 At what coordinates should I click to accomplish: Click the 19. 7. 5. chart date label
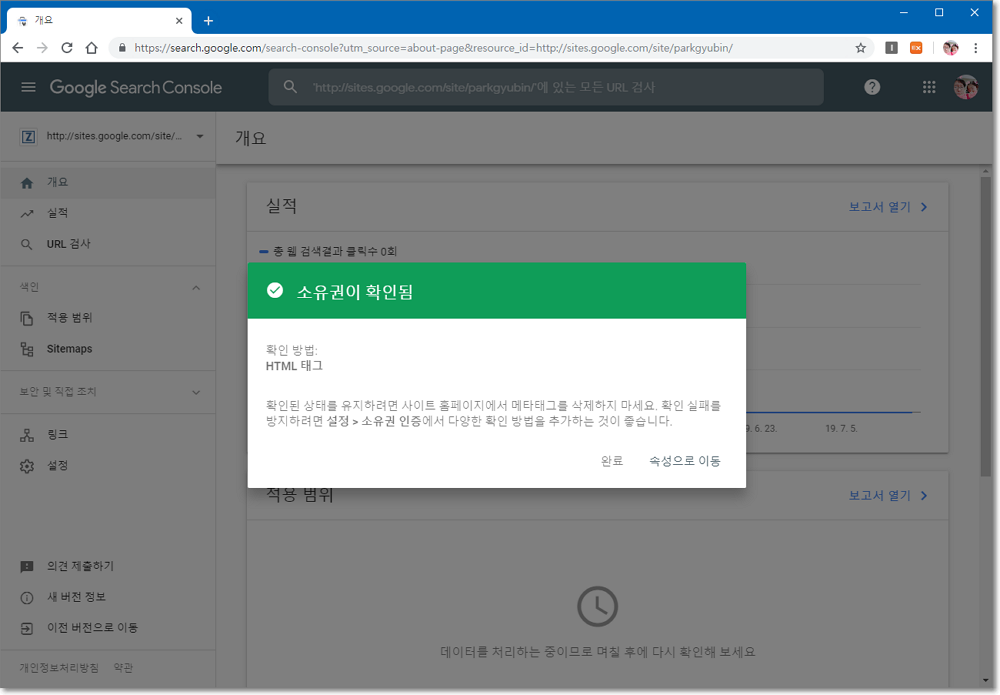click(x=841, y=428)
